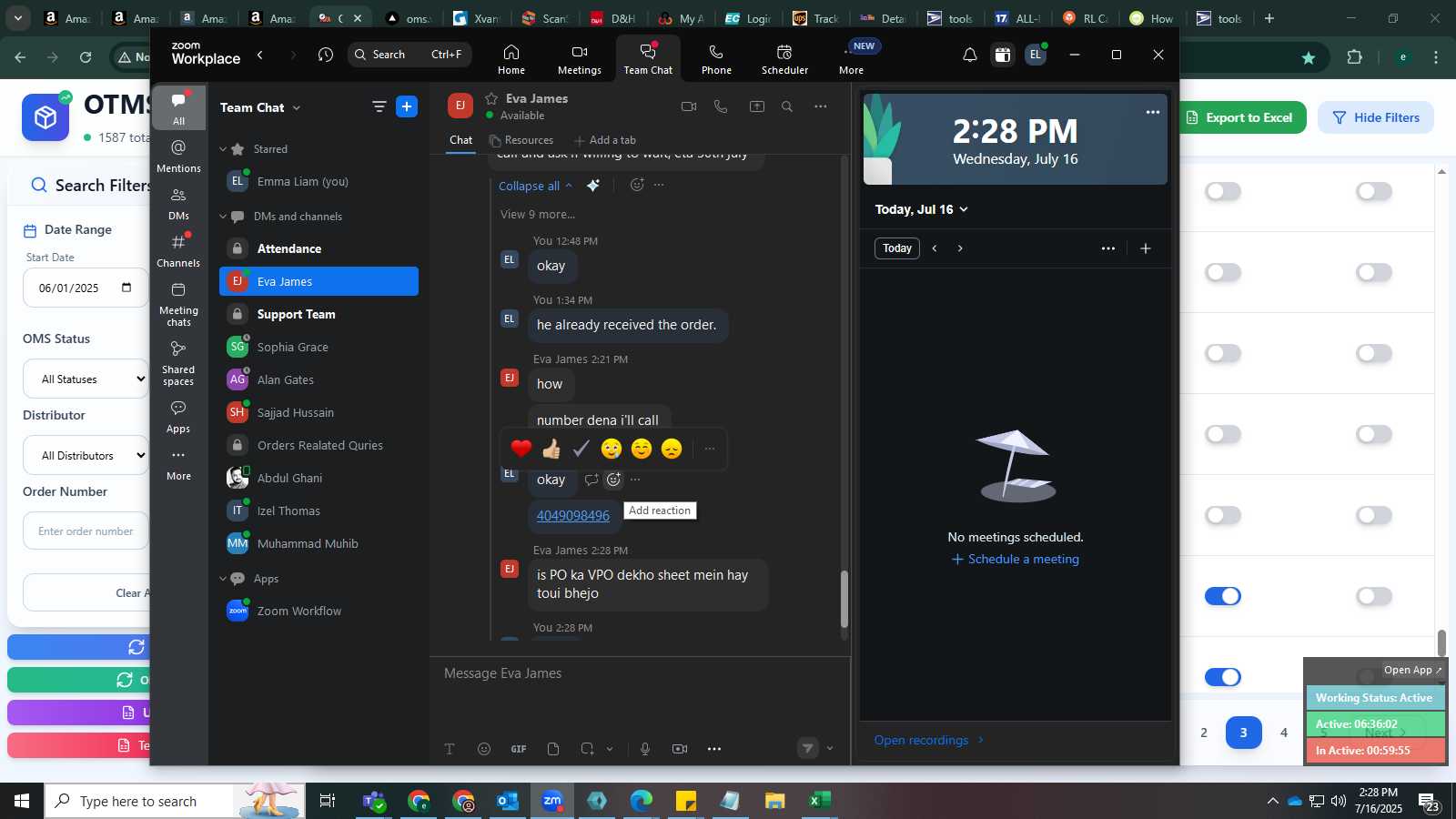Open the Sophia Grace chat
The height and width of the screenshot is (819, 1456).
tap(318, 347)
